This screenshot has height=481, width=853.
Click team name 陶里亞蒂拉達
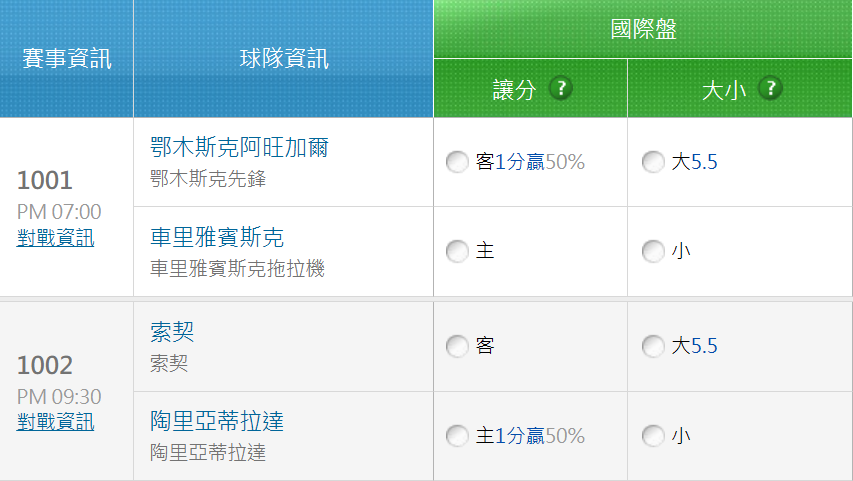pyautogui.click(x=217, y=422)
